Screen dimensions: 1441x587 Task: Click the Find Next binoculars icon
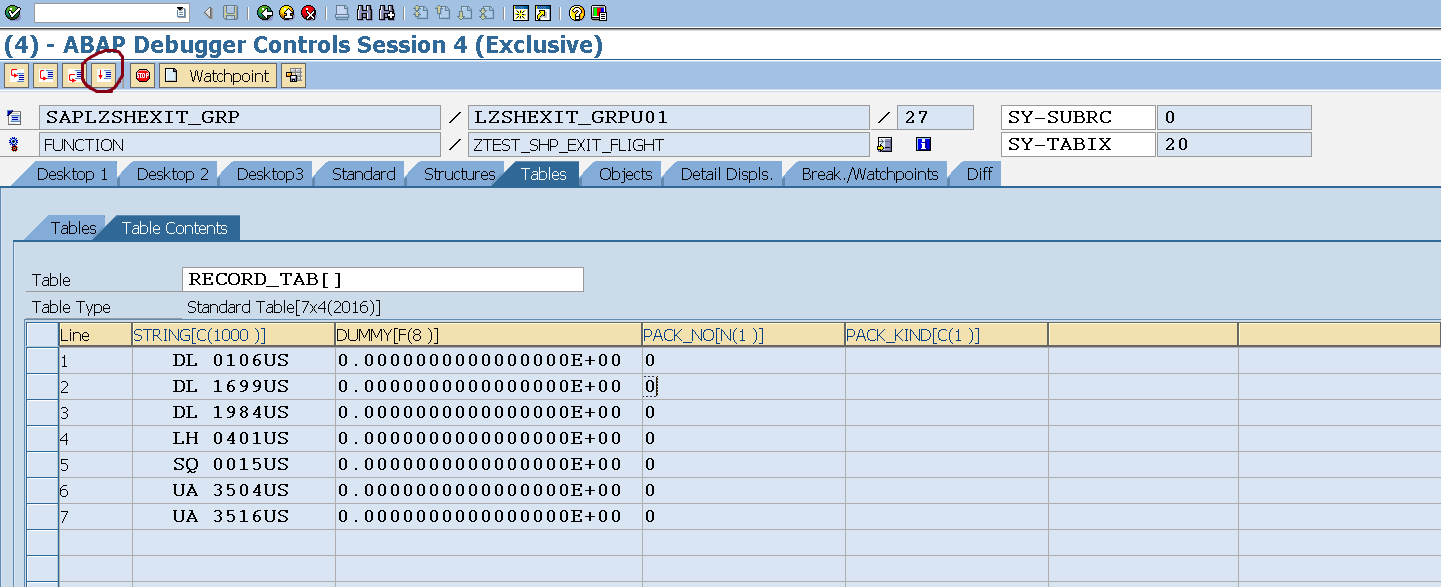click(386, 13)
